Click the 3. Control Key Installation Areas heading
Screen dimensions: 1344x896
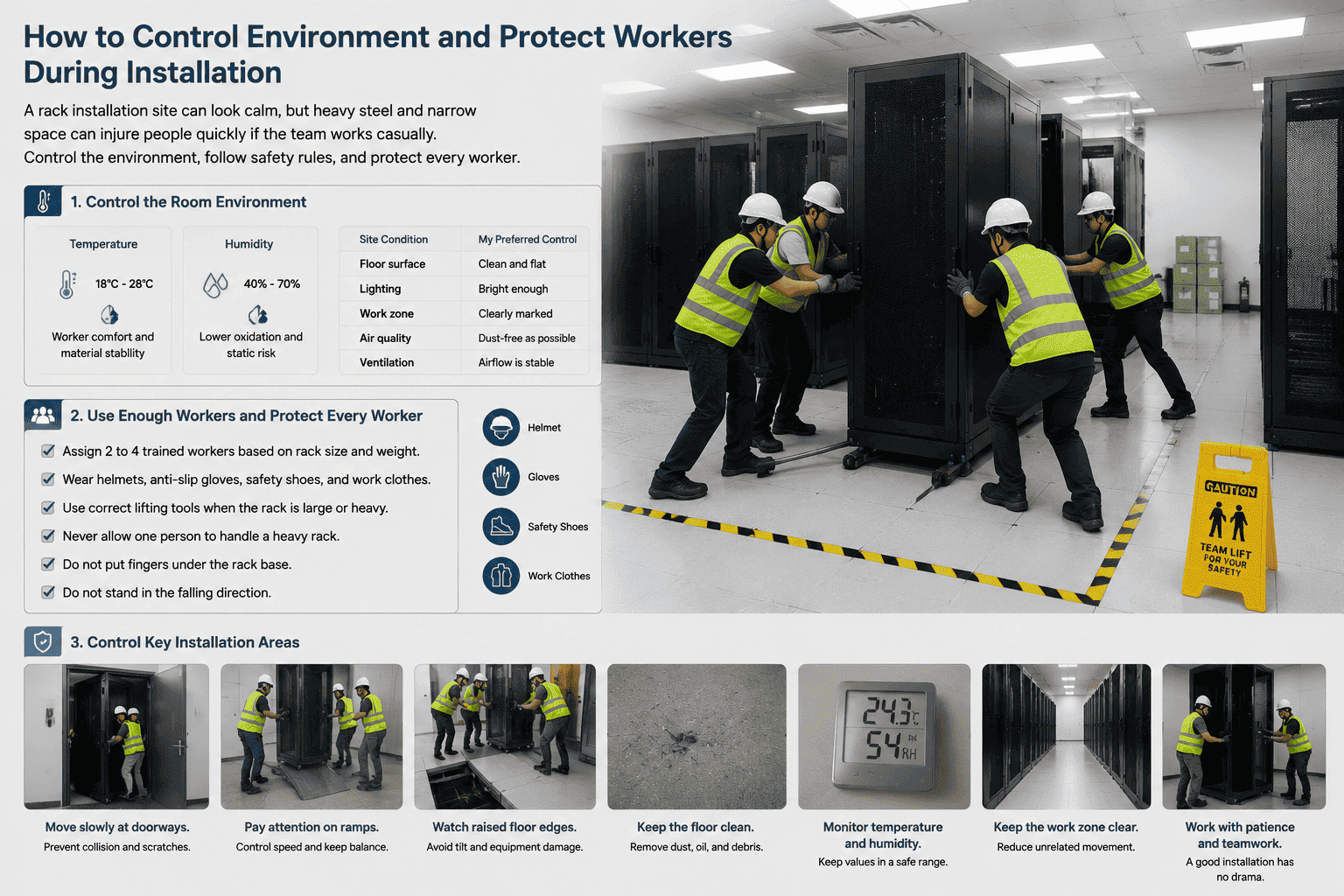(185, 642)
